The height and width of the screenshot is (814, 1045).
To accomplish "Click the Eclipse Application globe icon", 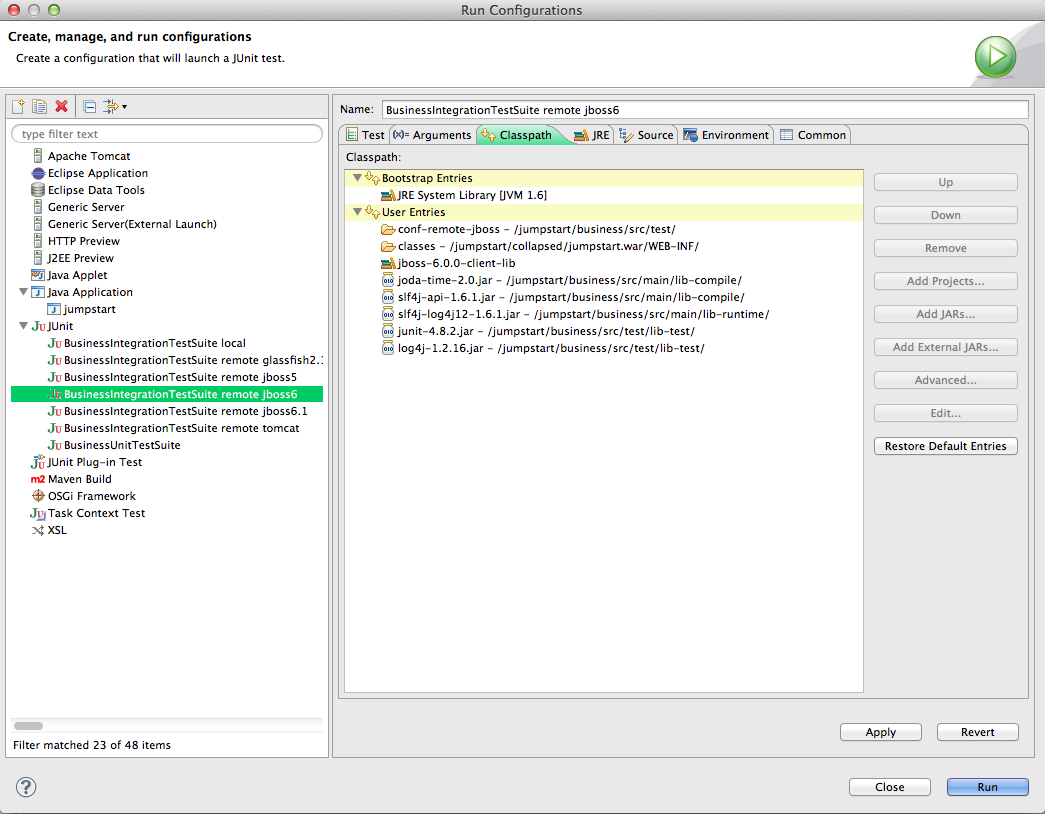I will (38, 173).
